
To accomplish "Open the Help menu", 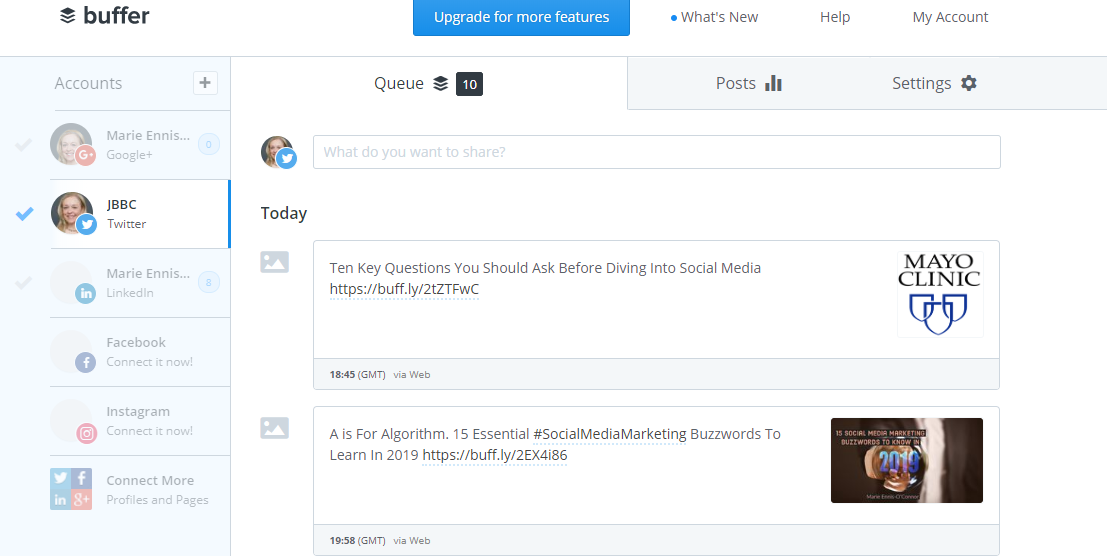I will click(x=834, y=17).
